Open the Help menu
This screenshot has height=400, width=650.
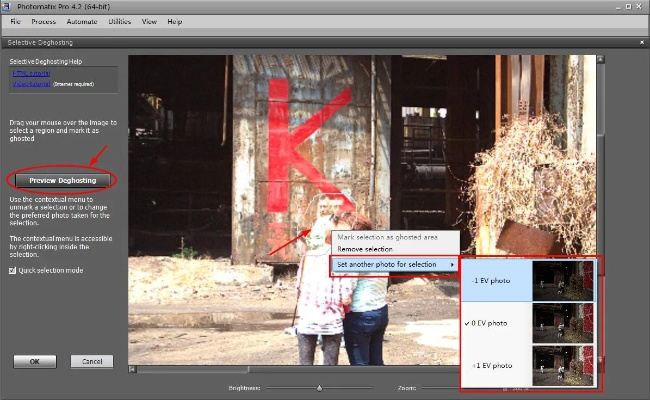[175, 21]
